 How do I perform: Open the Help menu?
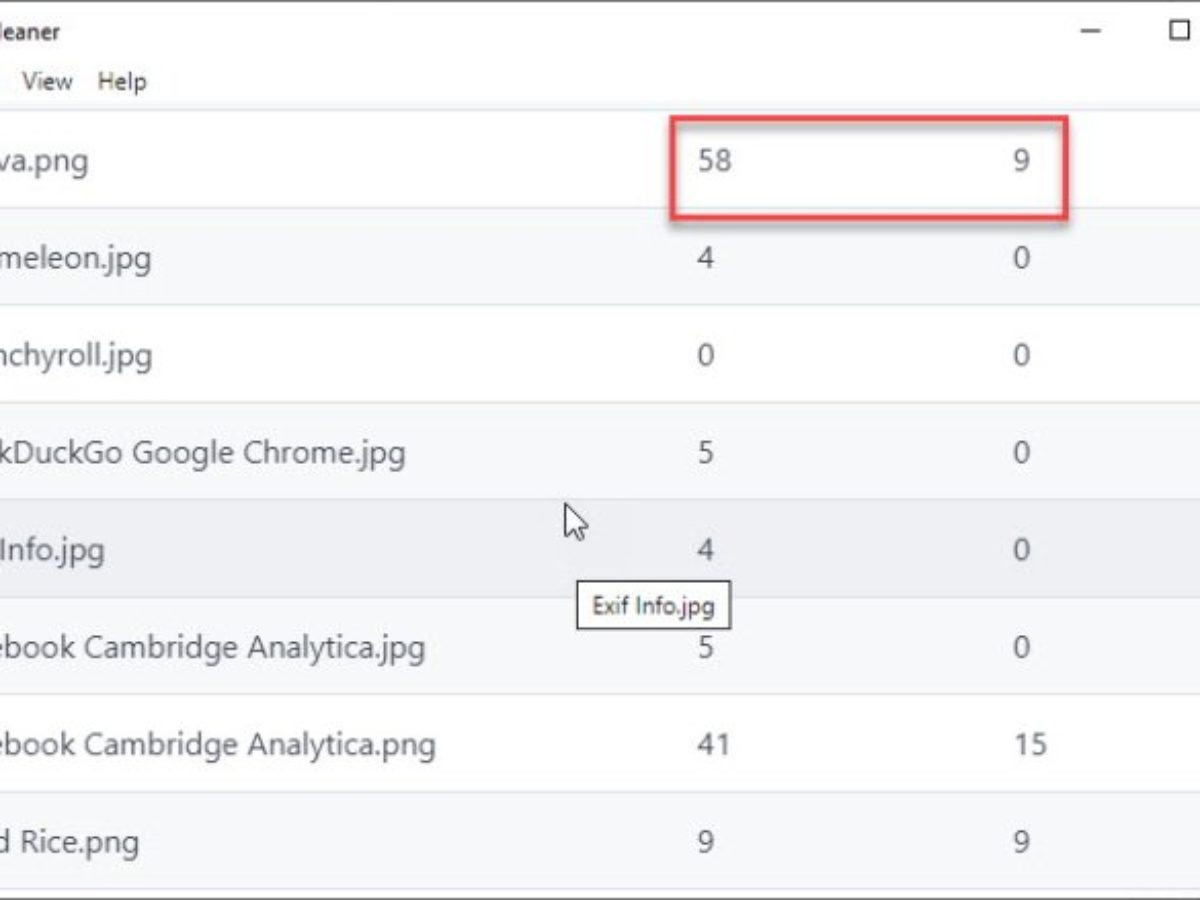point(122,82)
